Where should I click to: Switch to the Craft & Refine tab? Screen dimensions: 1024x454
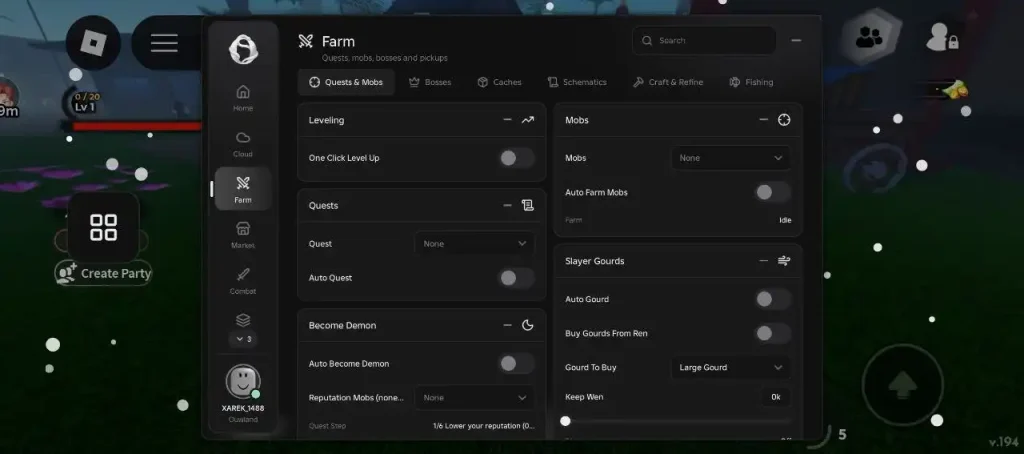click(668, 82)
